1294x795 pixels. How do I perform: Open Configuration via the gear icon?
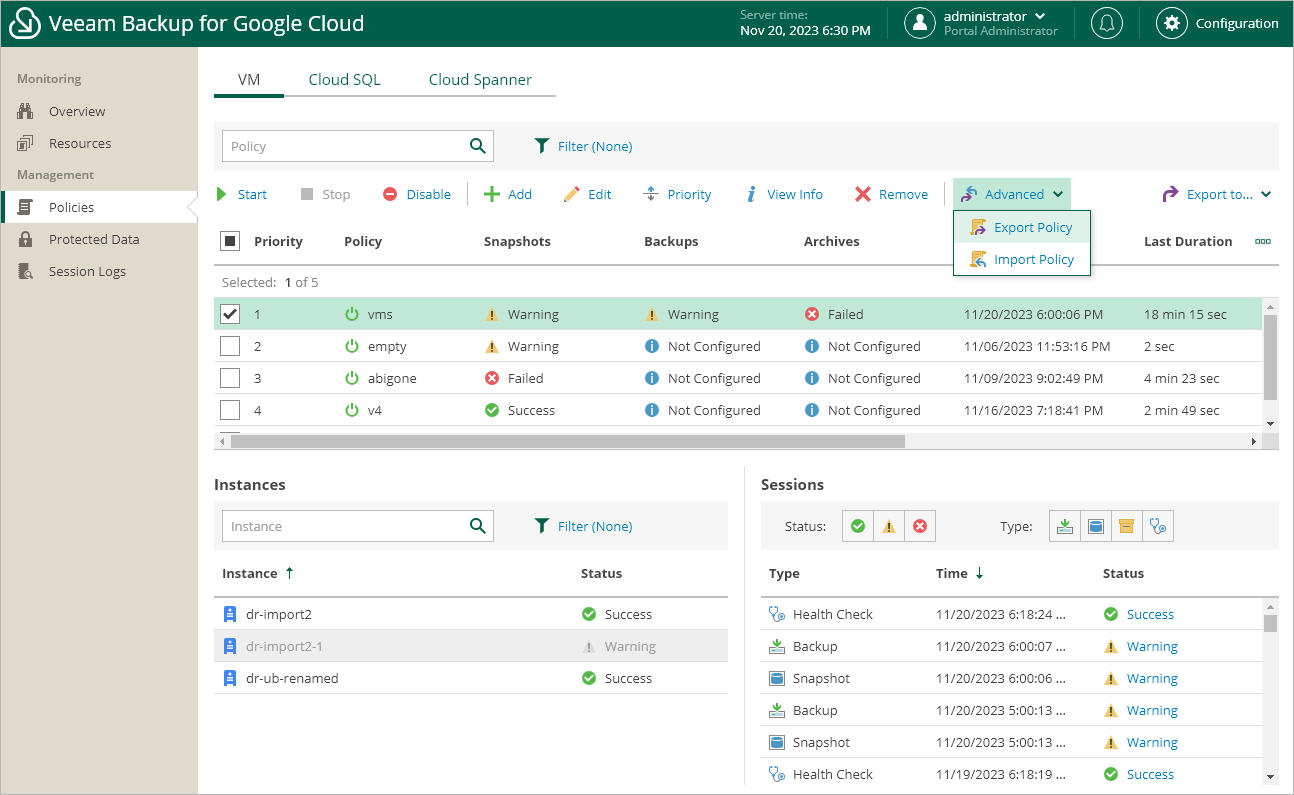click(x=1172, y=24)
